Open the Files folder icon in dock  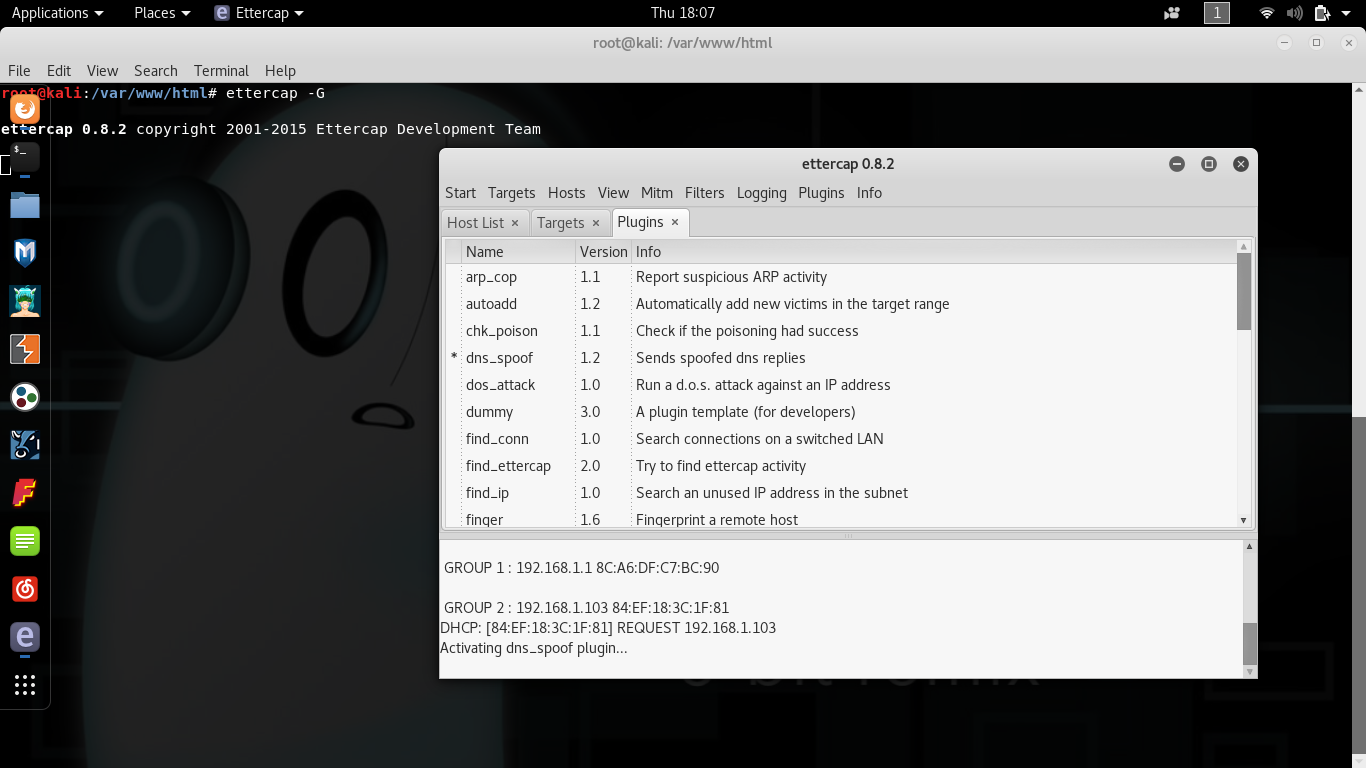[x=25, y=205]
